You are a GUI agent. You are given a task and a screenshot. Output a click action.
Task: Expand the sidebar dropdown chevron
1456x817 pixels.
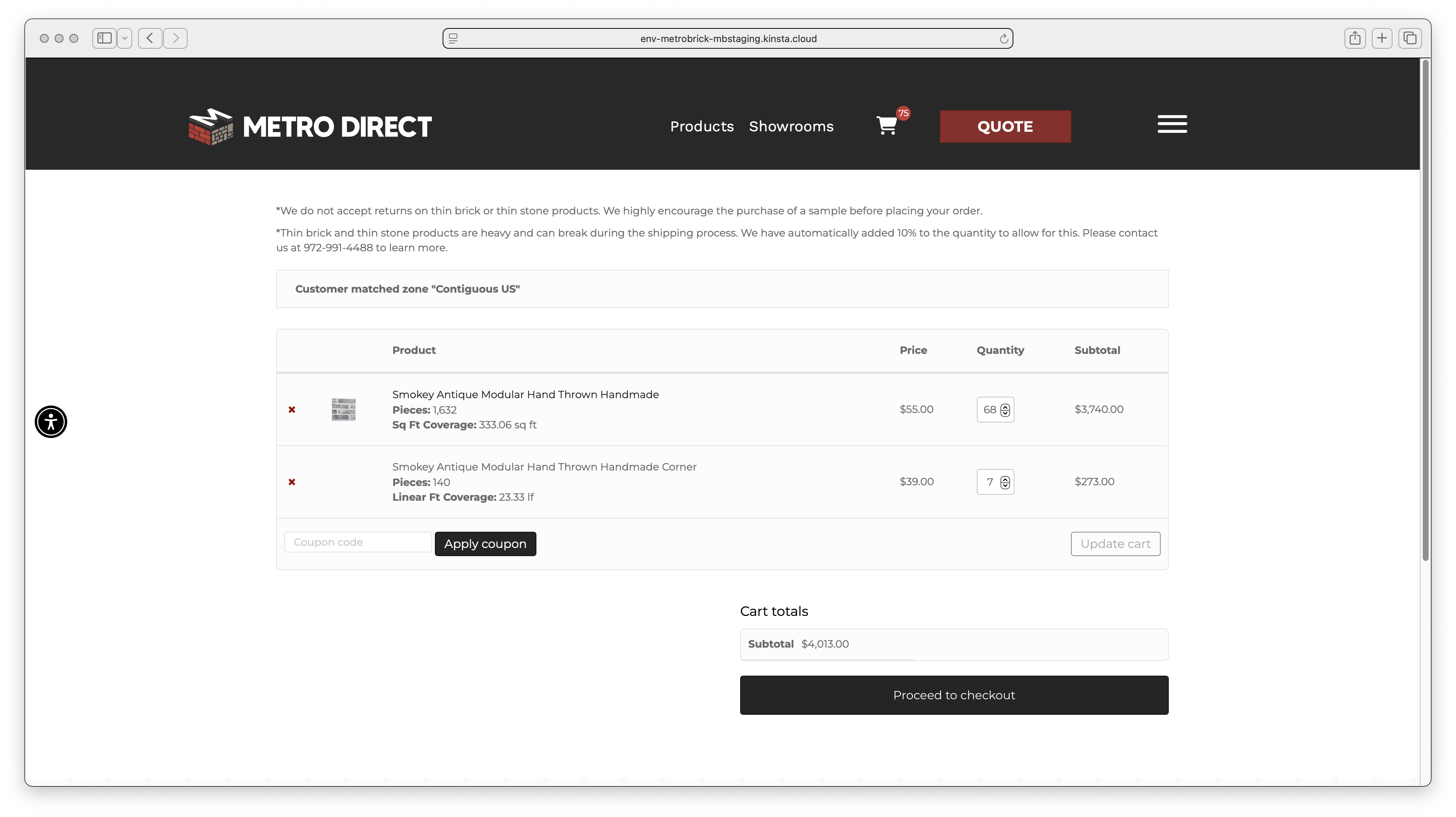[125, 38]
